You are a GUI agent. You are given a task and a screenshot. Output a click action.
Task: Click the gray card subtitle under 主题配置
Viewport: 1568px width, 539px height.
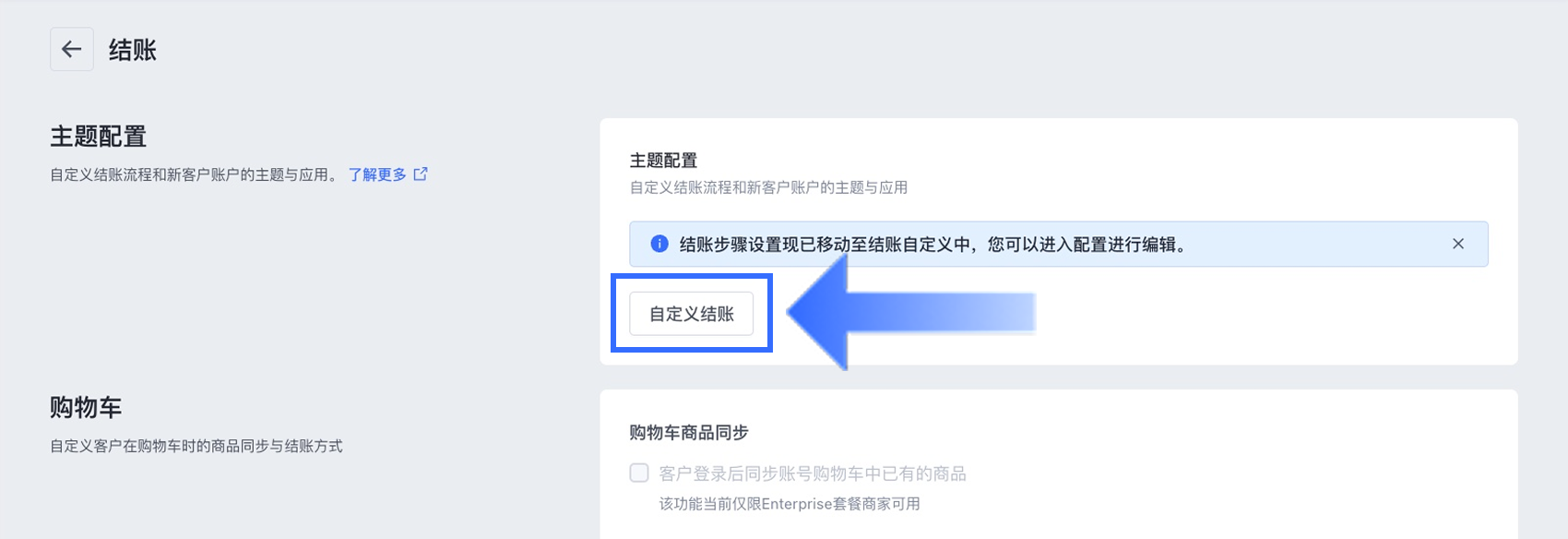point(768,187)
